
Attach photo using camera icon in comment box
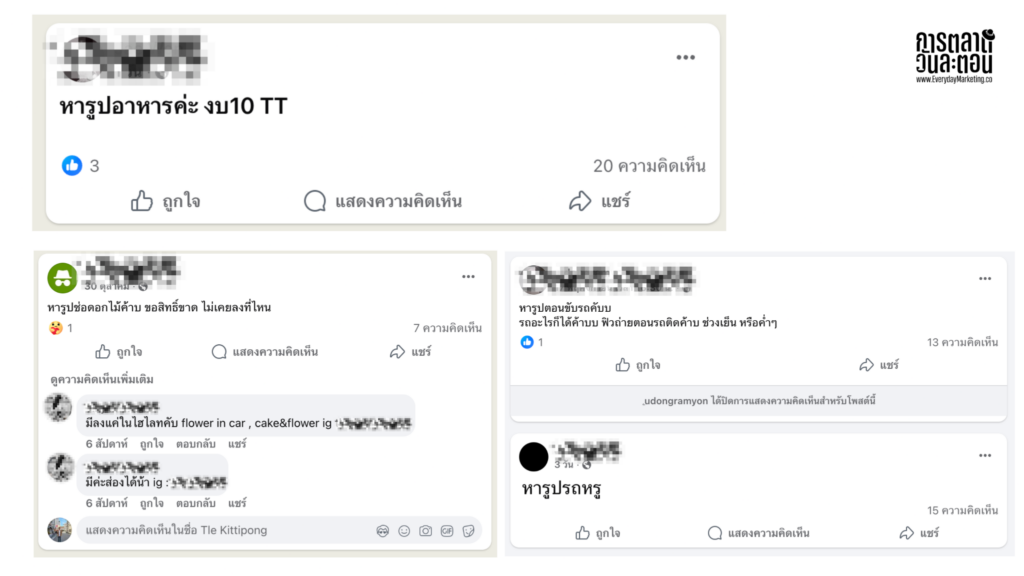click(x=425, y=531)
